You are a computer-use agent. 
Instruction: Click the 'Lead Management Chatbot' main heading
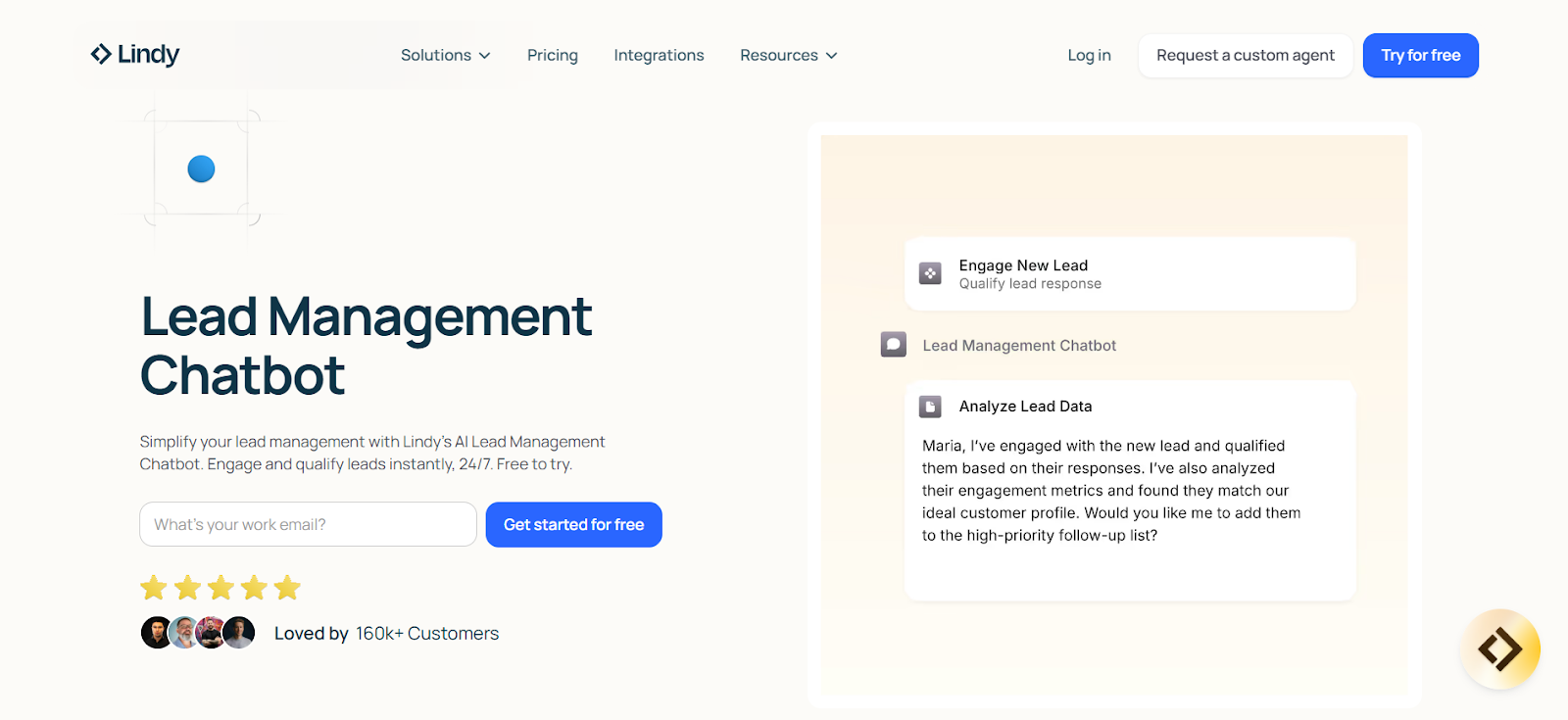[x=367, y=346]
